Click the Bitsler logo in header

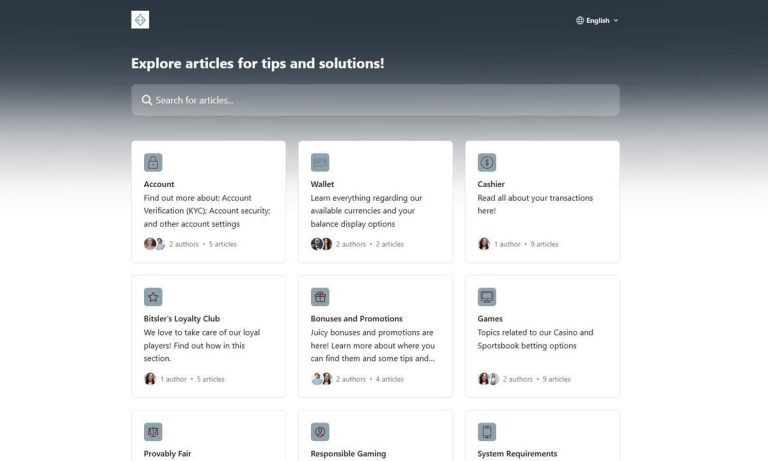[x=140, y=20]
